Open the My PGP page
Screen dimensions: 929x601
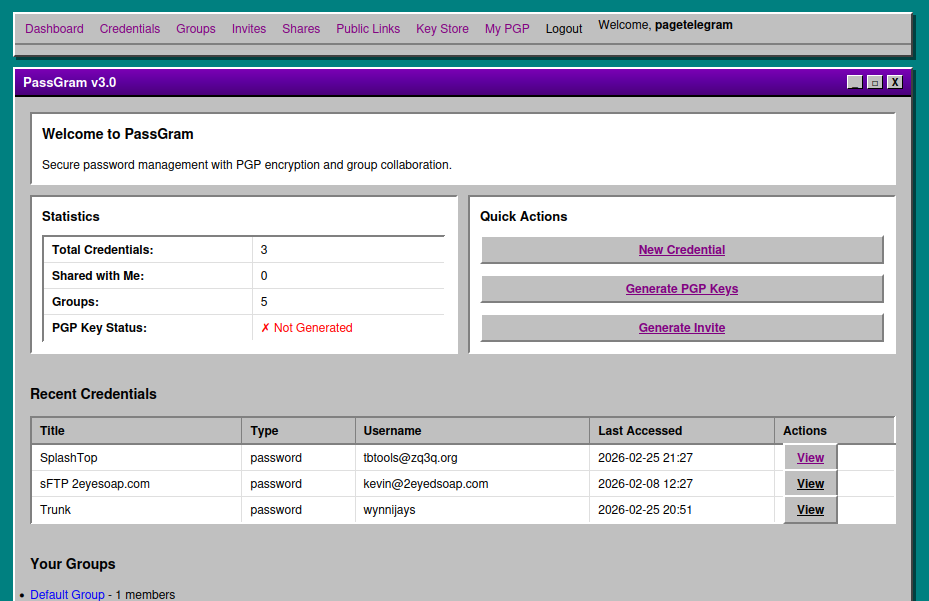click(x=507, y=29)
